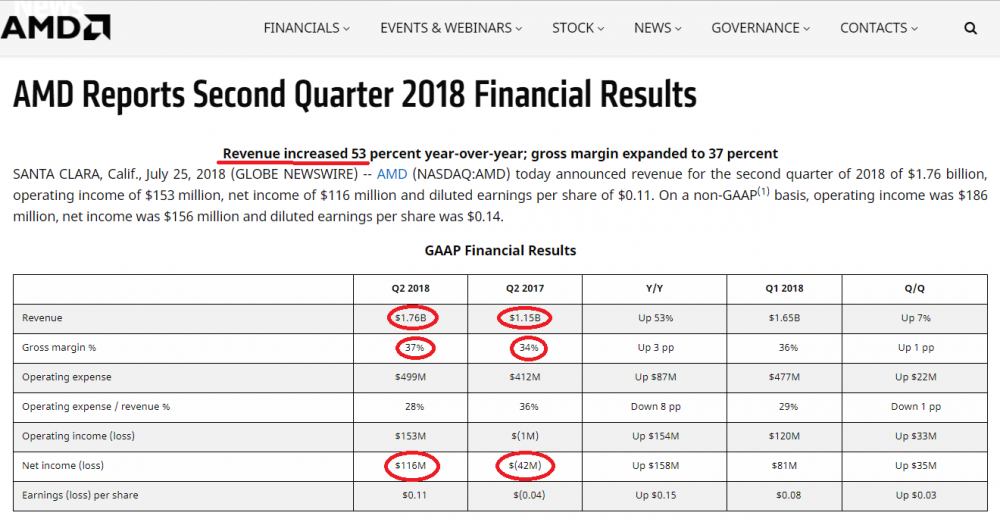Image resolution: width=1000 pixels, height=522 pixels.
Task: Click the Q2 2018 column header
Action: (x=411, y=288)
